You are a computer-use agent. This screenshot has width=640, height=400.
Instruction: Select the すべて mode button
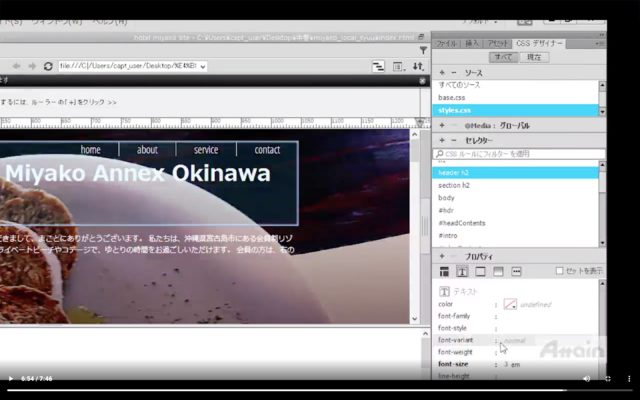point(503,57)
